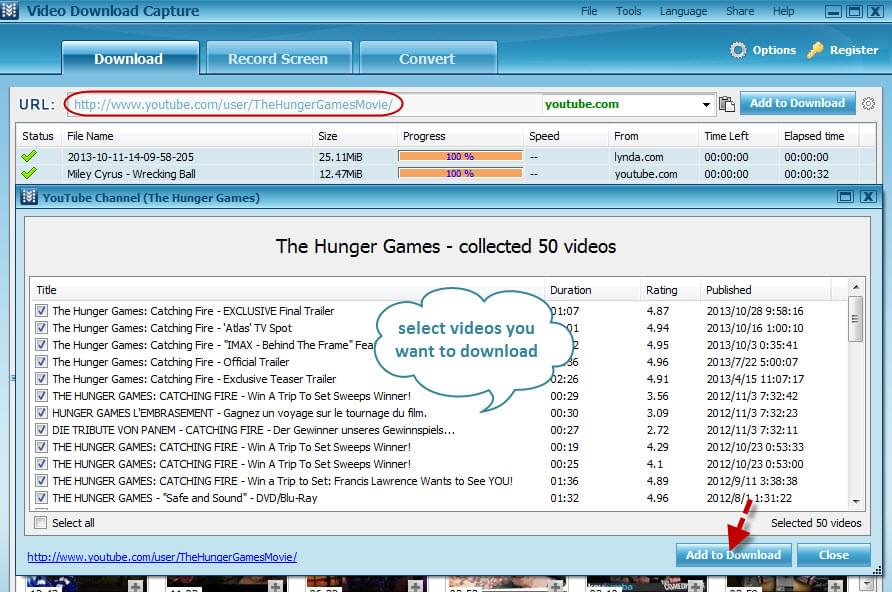Click the Options label
The width and height of the screenshot is (892, 592).
[774, 50]
